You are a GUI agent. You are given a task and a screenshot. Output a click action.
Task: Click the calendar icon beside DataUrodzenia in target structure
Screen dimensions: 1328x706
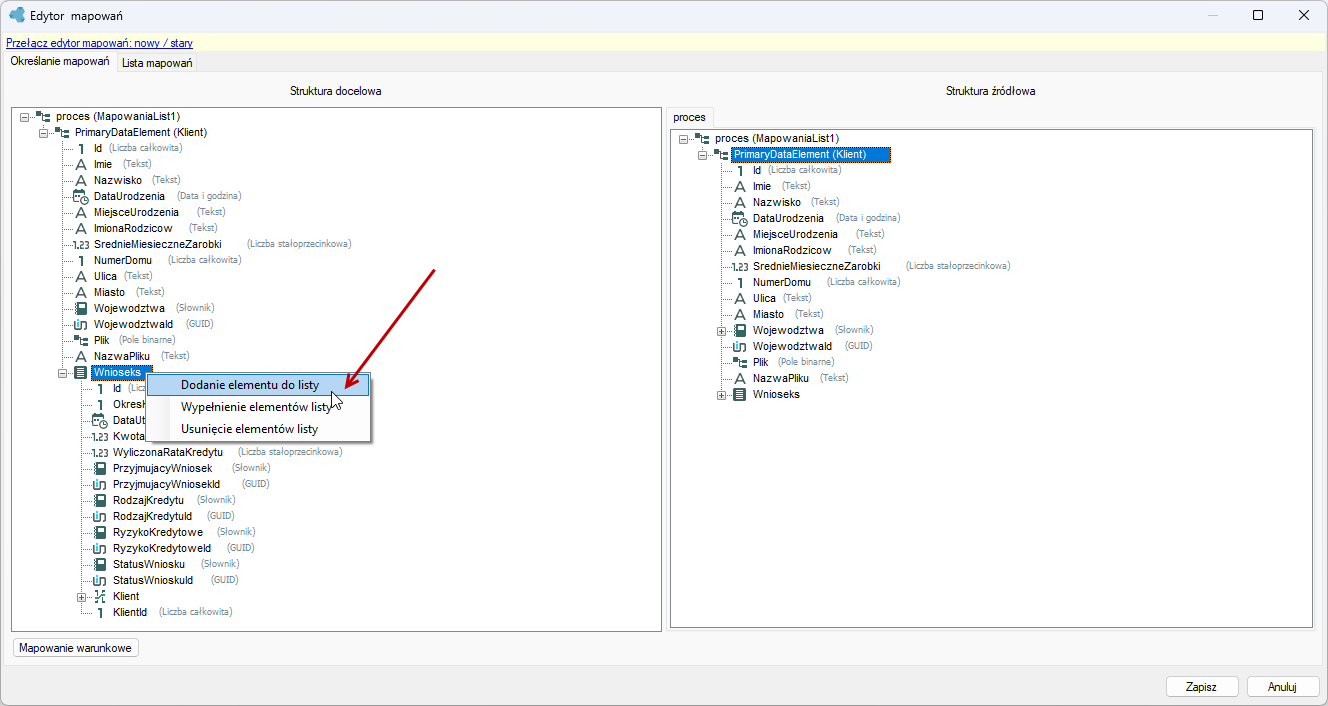tap(81, 196)
